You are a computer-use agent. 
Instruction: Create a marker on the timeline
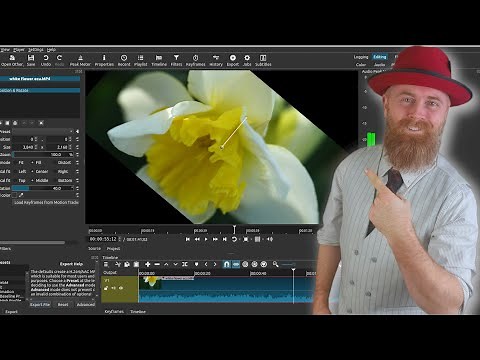click(196, 264)
